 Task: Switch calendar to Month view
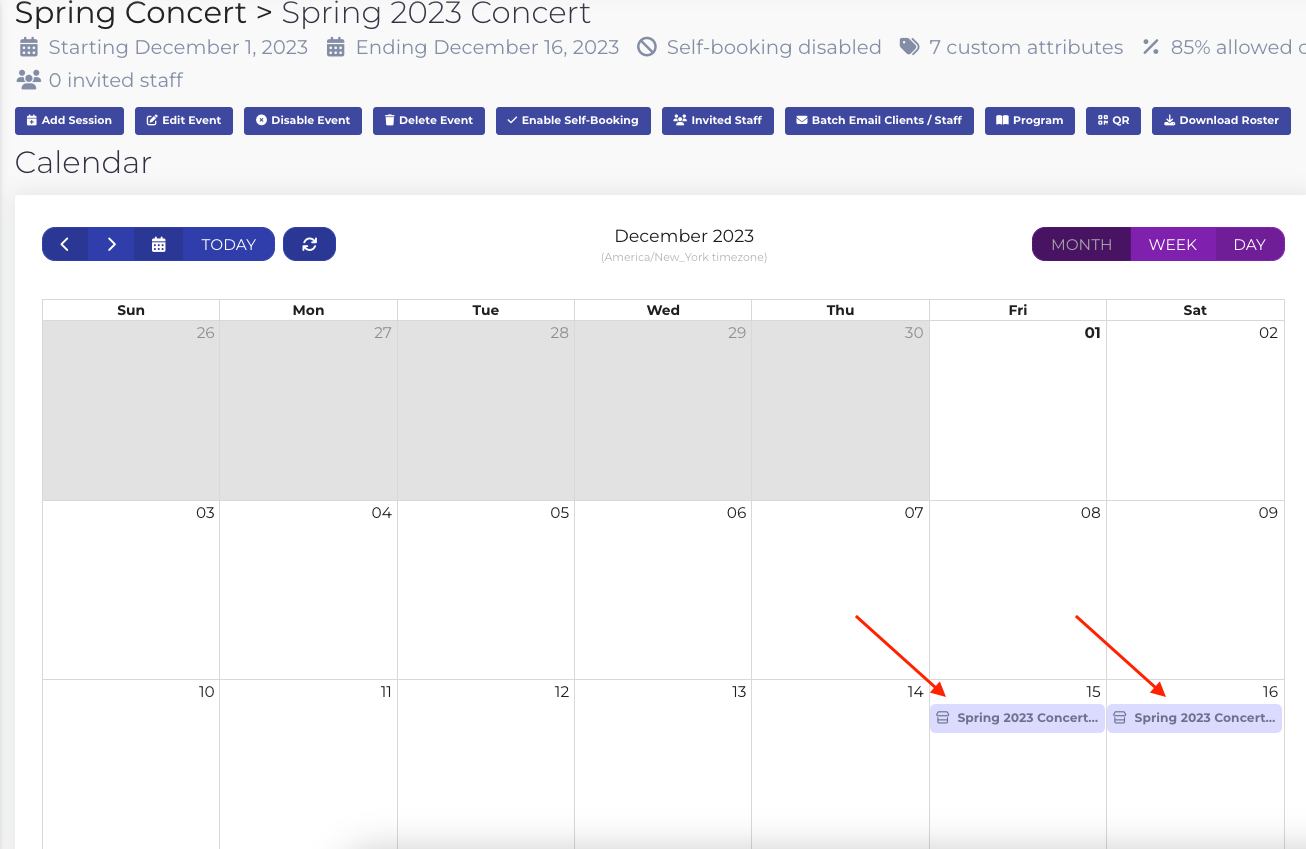(1081, 244)
